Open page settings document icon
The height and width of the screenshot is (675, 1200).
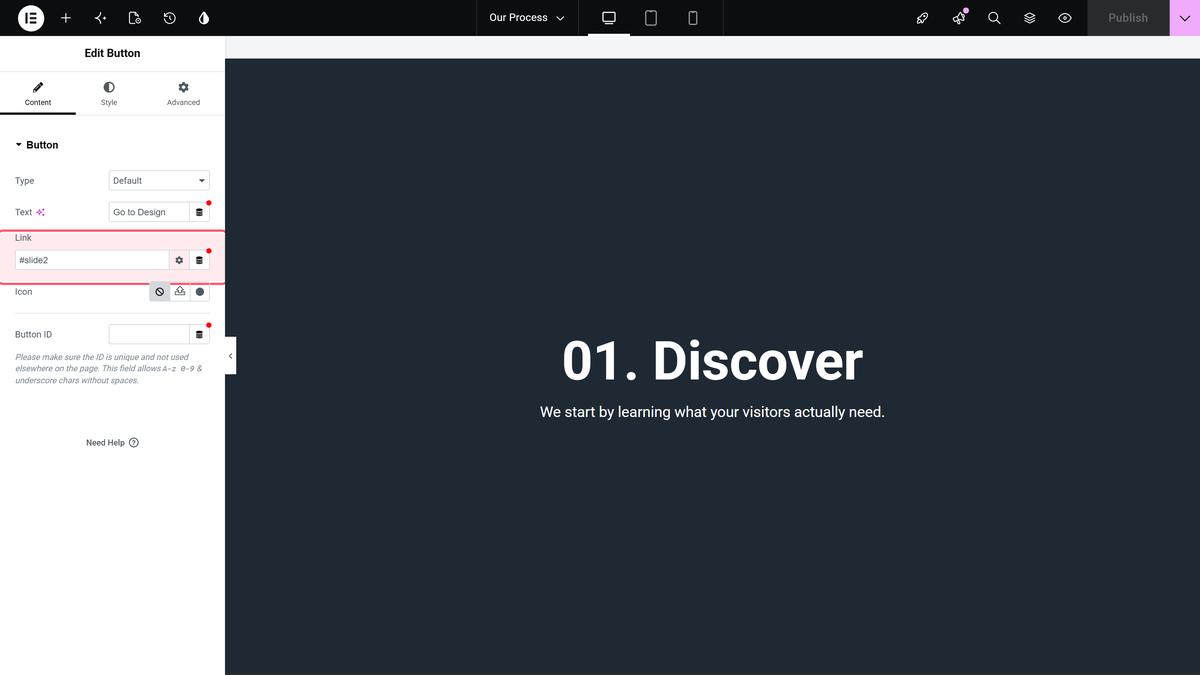135,18
